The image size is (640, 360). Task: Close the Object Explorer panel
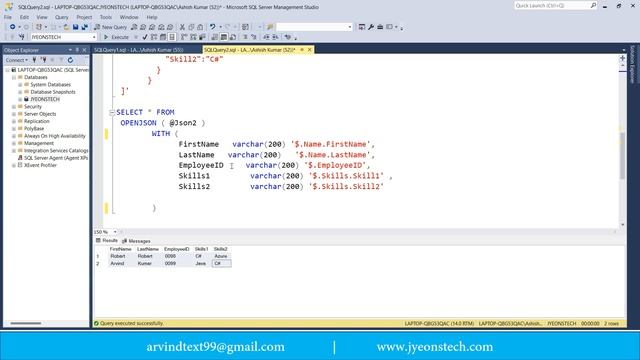[x=84, y=50]
